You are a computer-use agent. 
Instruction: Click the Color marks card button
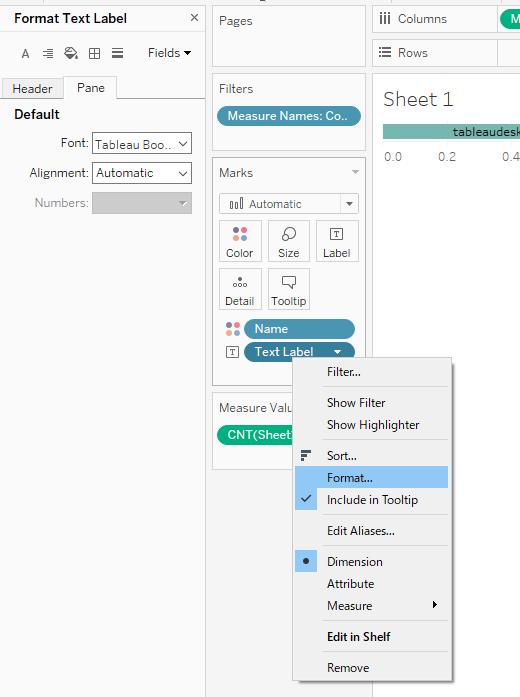[x=240, y=241]
